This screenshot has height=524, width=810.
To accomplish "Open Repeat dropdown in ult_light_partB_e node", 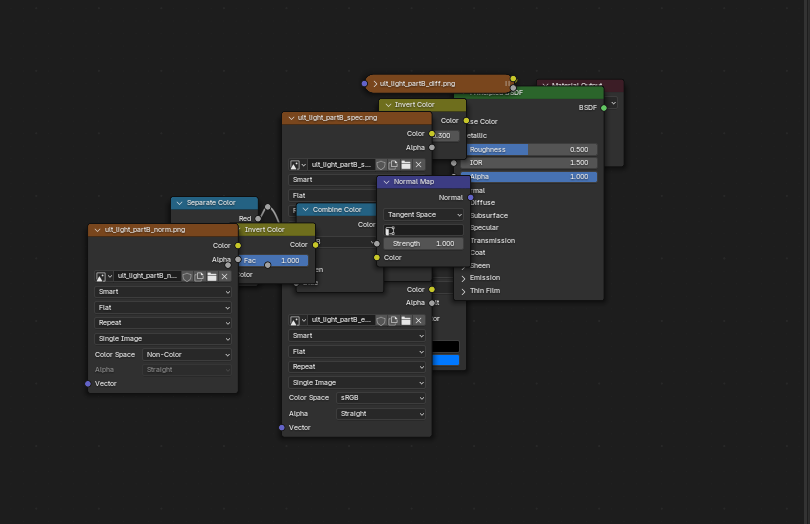I will 357,367.
